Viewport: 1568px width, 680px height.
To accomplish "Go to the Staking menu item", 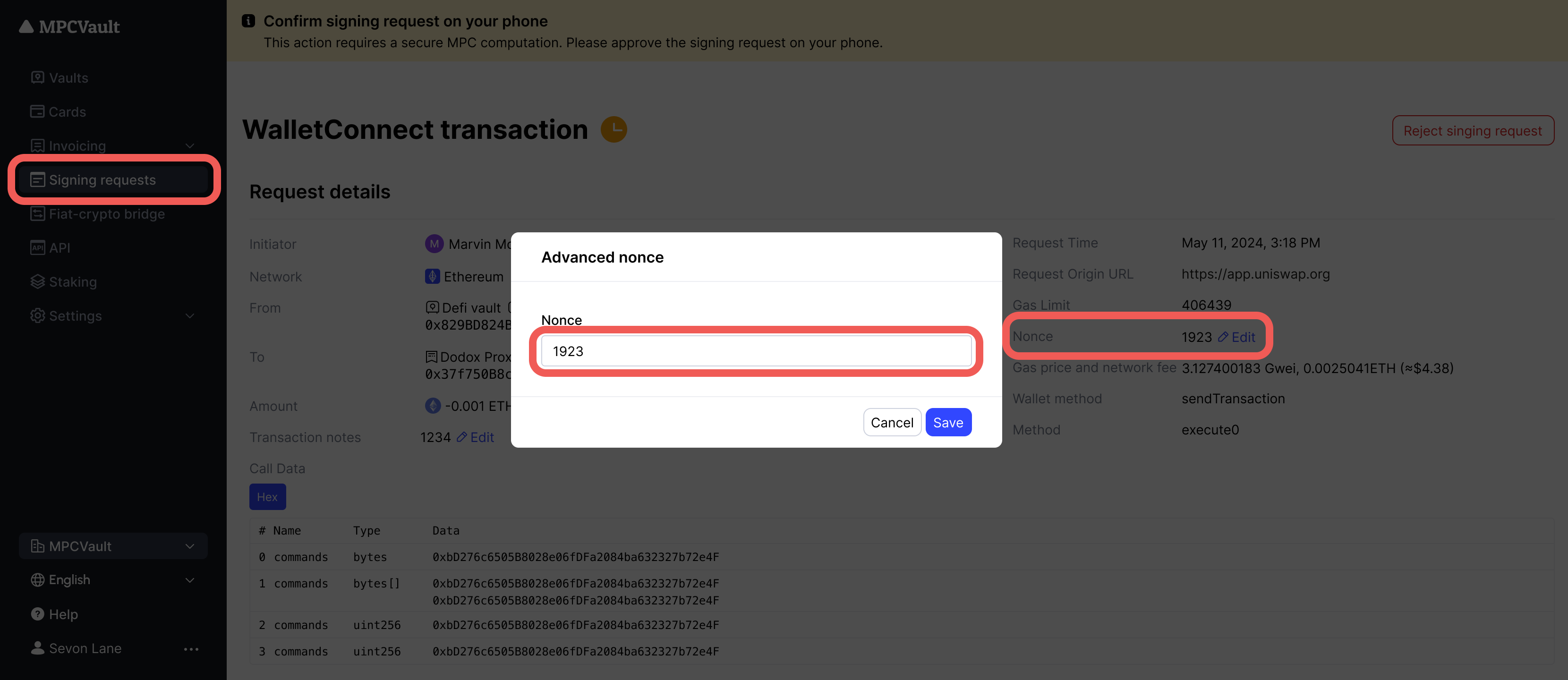I will (72, 282).
